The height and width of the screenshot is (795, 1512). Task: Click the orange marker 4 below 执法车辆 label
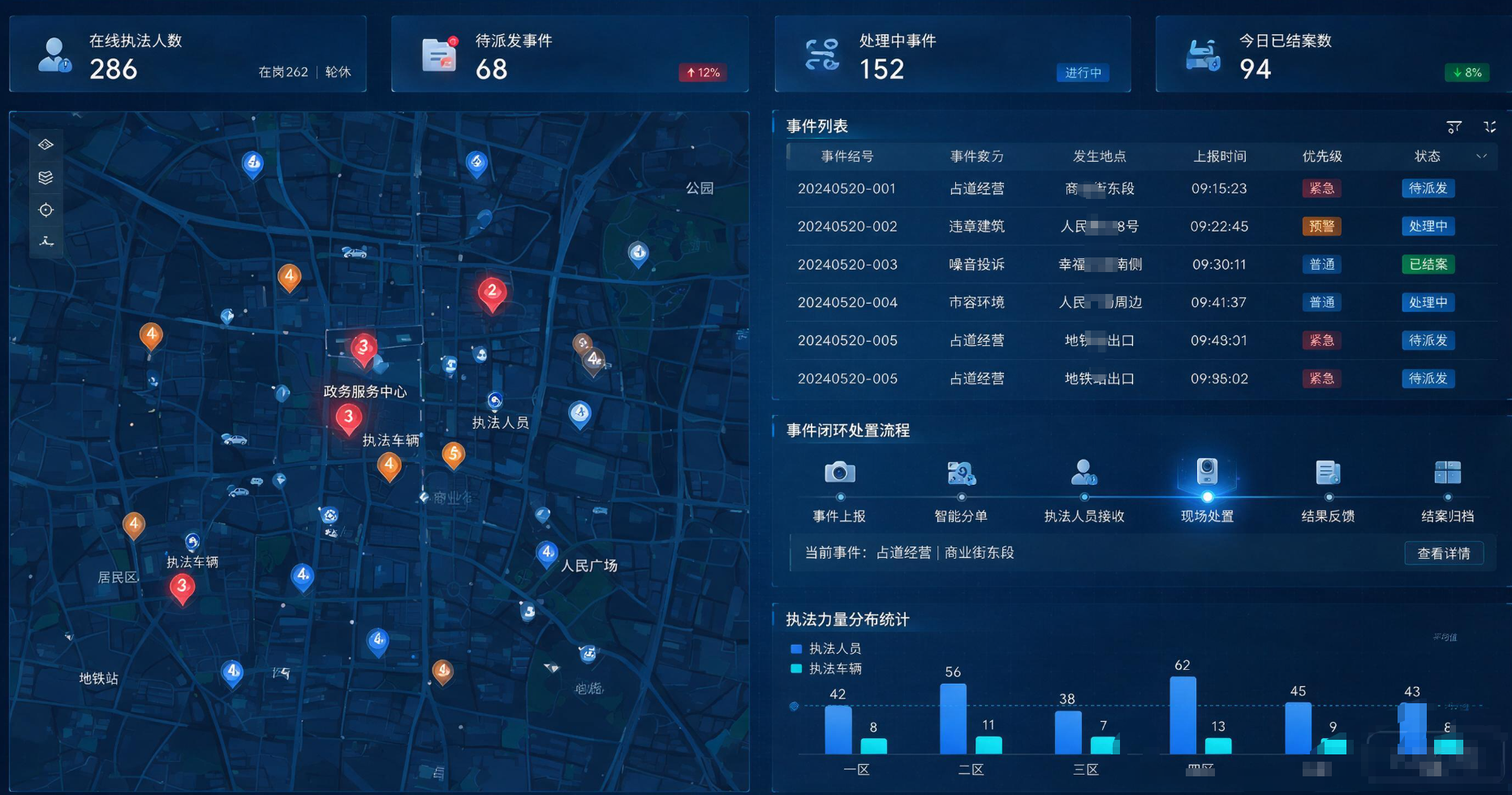[390, 466]
